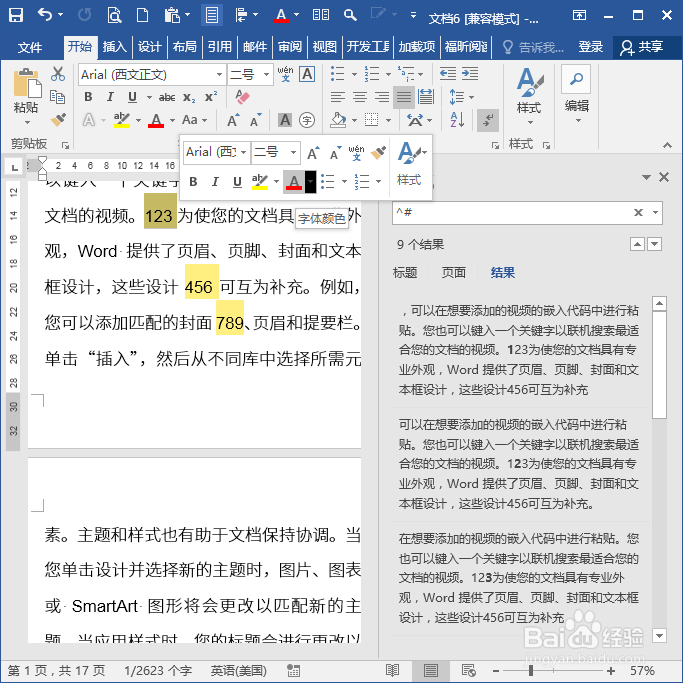
Task: Click the 登录 sign-in button
Action: click(x=591, y=46)
